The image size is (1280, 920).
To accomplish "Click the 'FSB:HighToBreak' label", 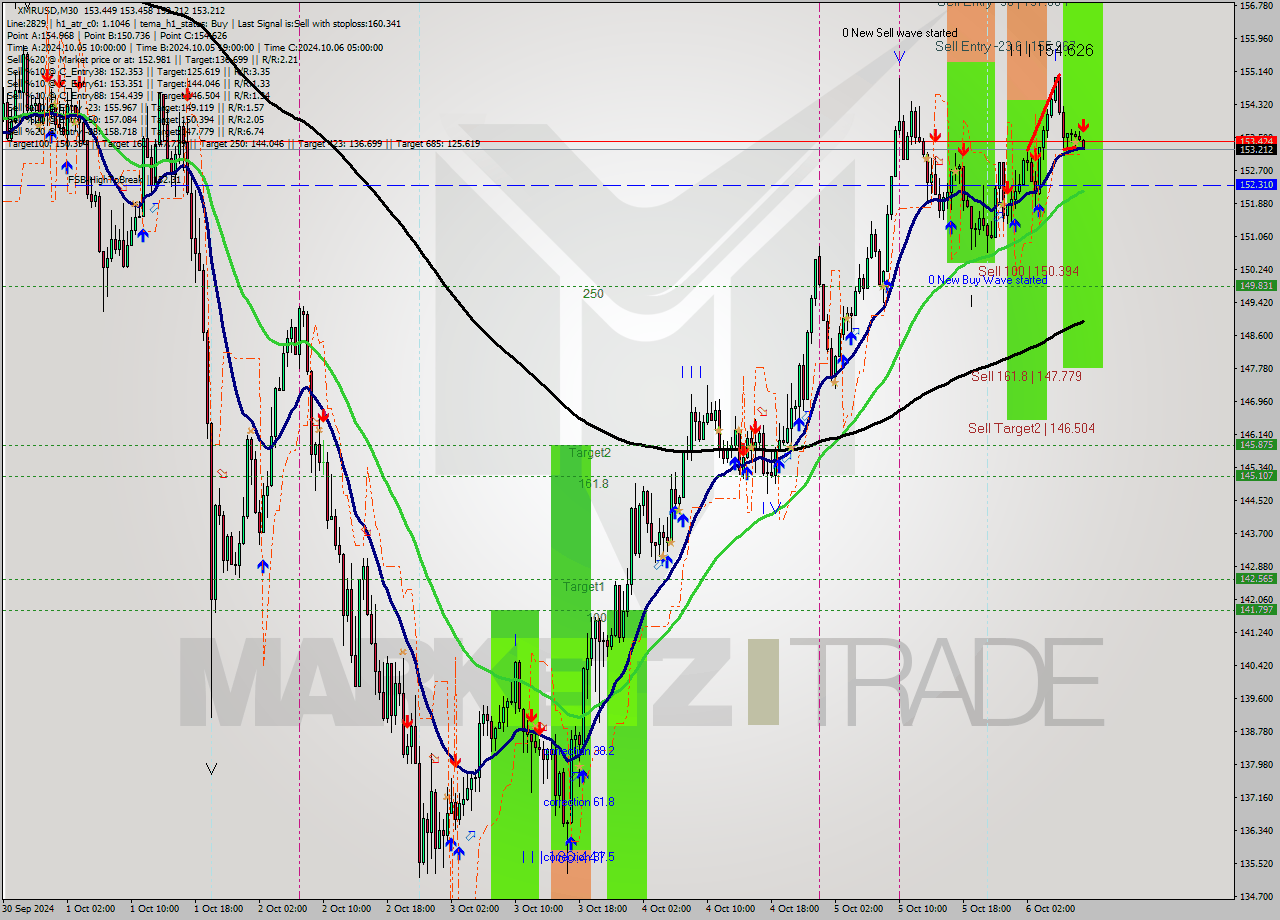I will (107, 180).
